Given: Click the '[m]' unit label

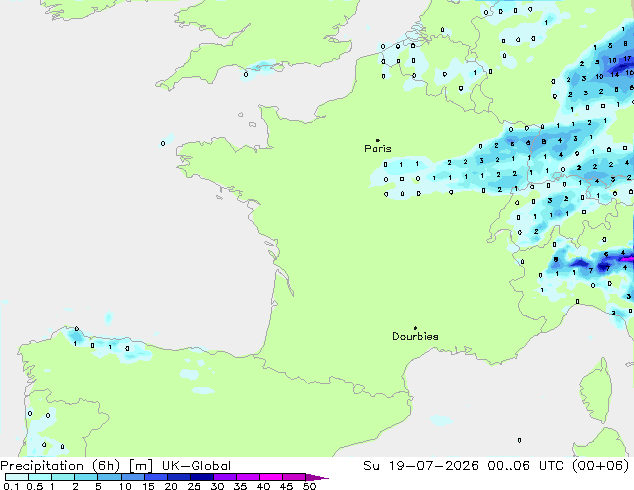Looking at the screenshot, I should pyautogui.click(x=140, y=466).
